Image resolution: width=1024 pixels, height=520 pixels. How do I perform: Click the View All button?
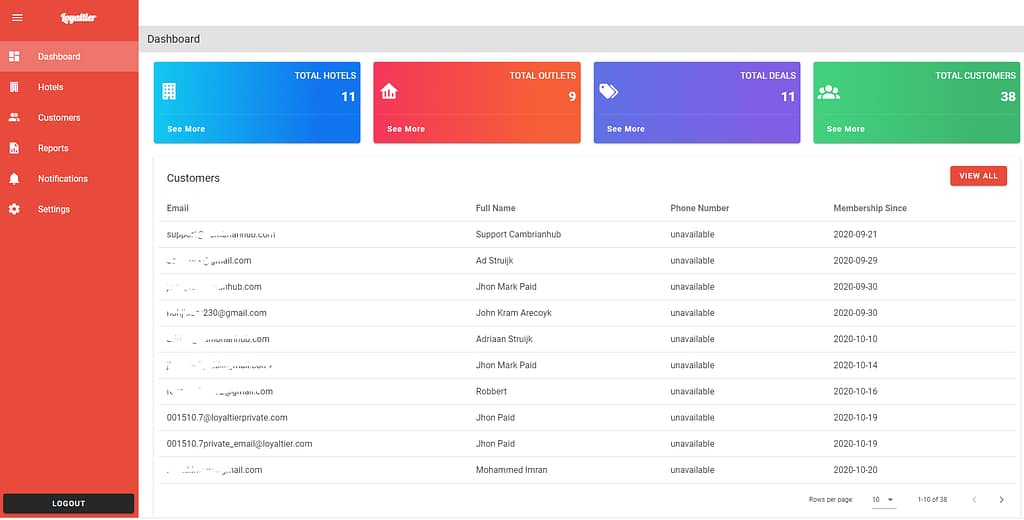click(x=977, y=176)
